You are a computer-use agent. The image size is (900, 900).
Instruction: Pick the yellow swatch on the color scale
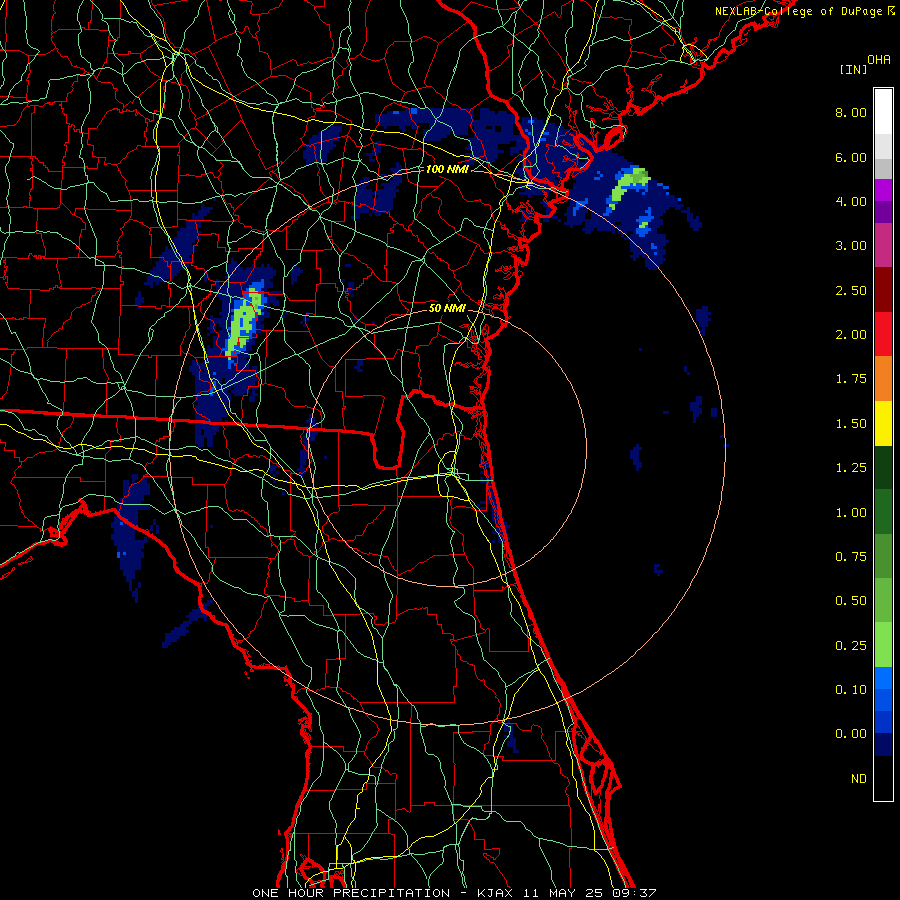click(x=883, y=423)
